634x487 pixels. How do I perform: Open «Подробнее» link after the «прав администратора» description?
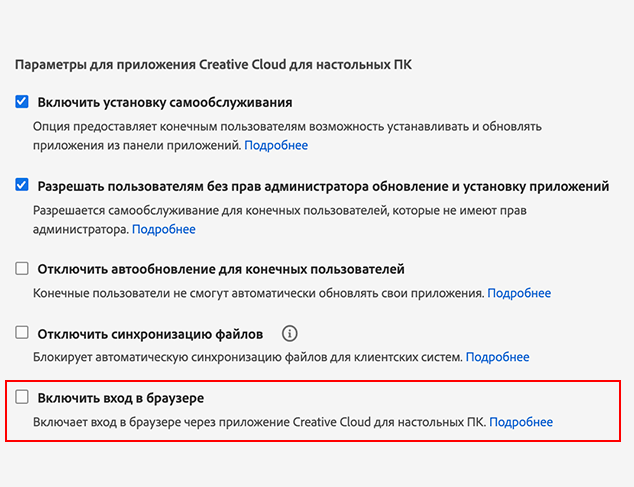click(164, 229)
